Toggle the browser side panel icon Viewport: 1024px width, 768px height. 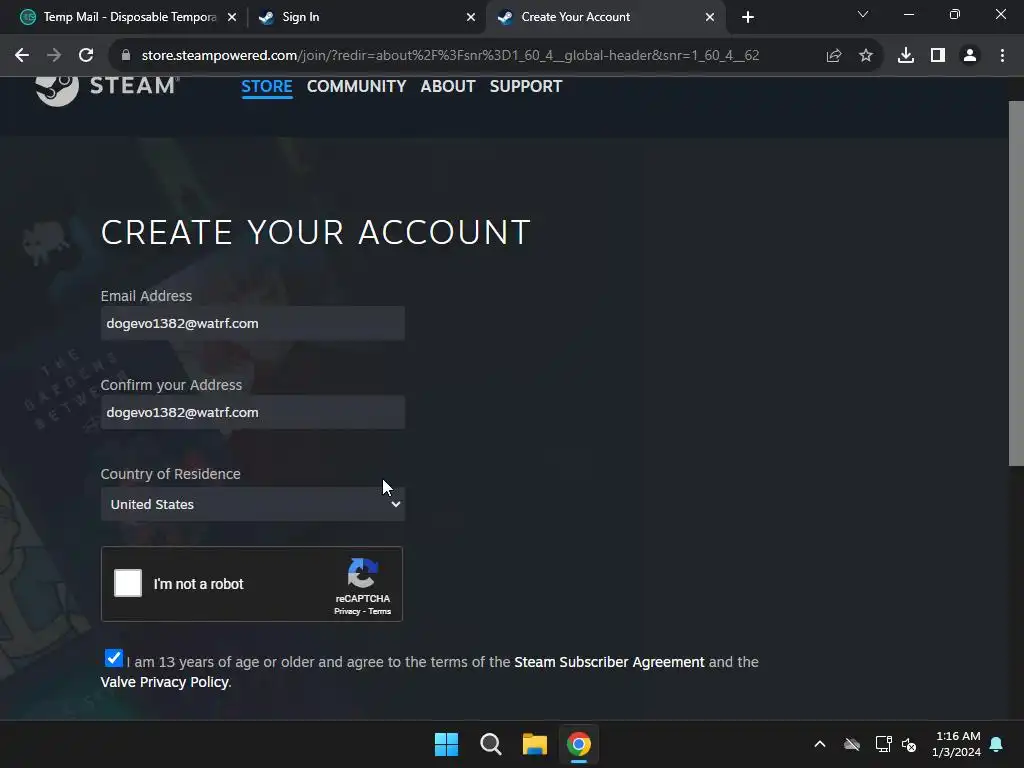tap(938, 56)
